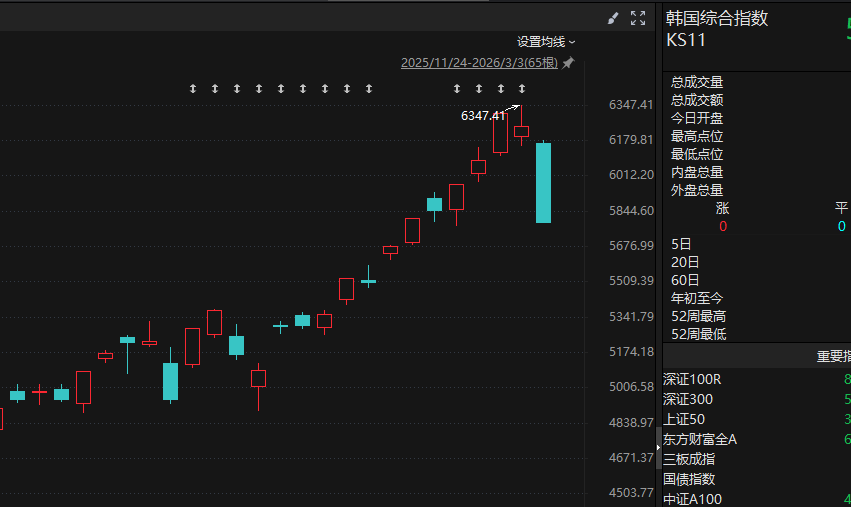Click the 2025/11/24-2026/3/3 date range link
Image resolution: width=851 pixels, height=507 pixels.
coord(479,63)
